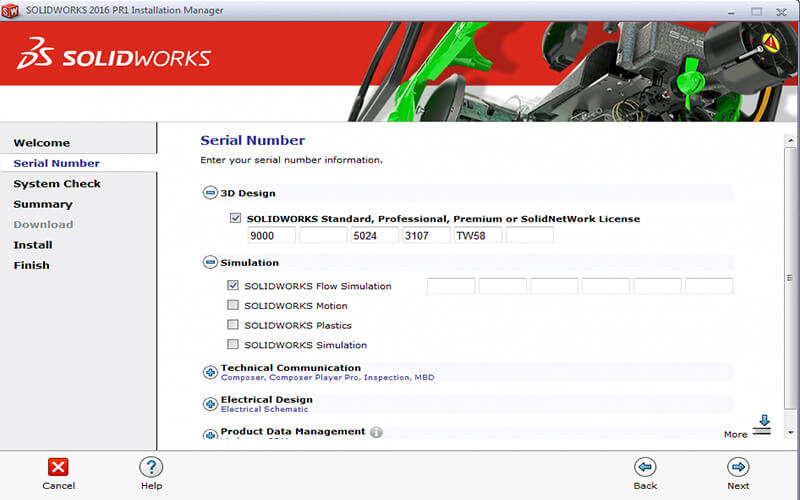Enable SOLIDWORKS Motion checkbox
This screenshot has height=500, width=800.
(x=234, y=306)
